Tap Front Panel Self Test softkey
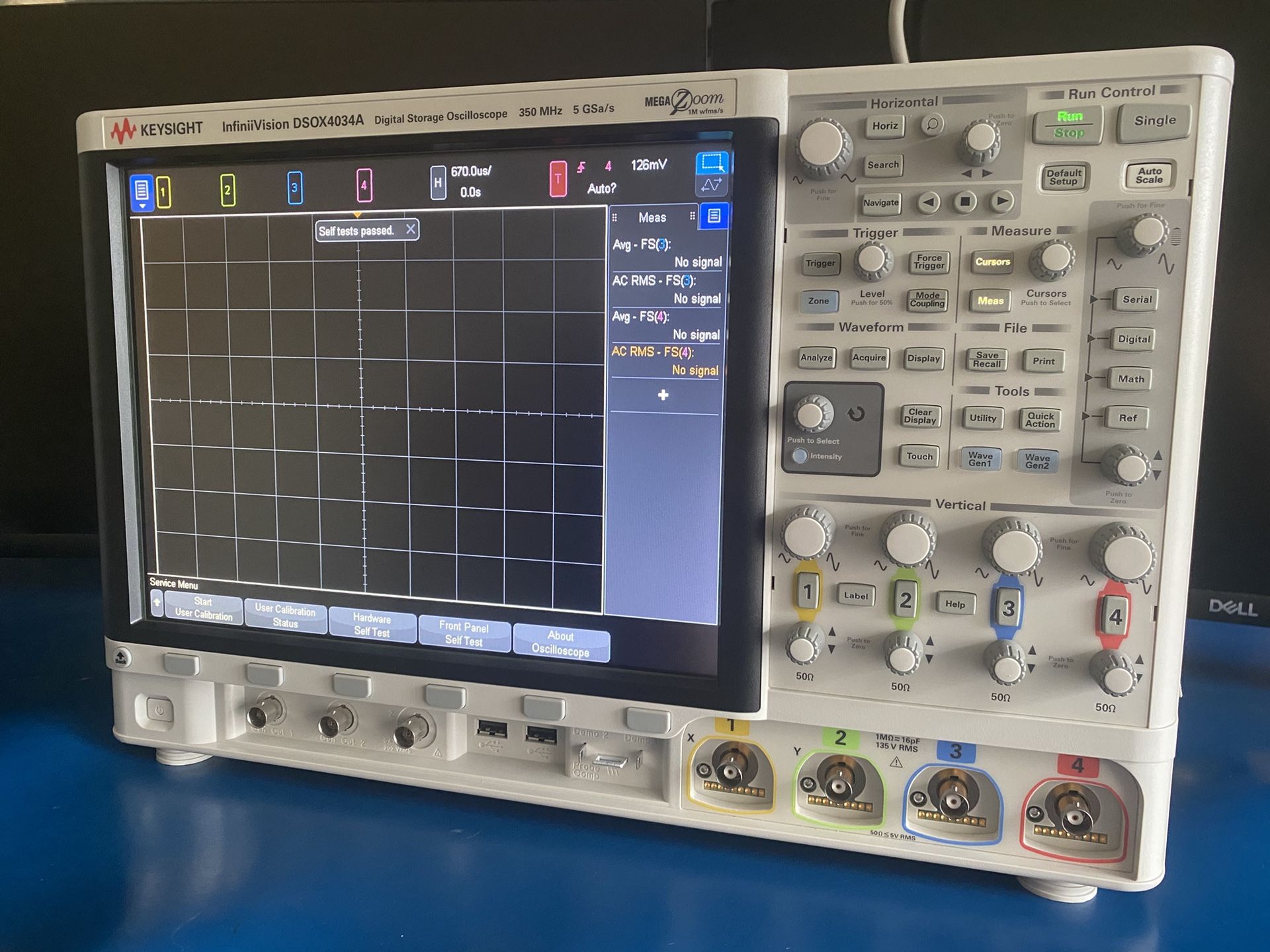 pyautogui.click(x=464, y=634)
